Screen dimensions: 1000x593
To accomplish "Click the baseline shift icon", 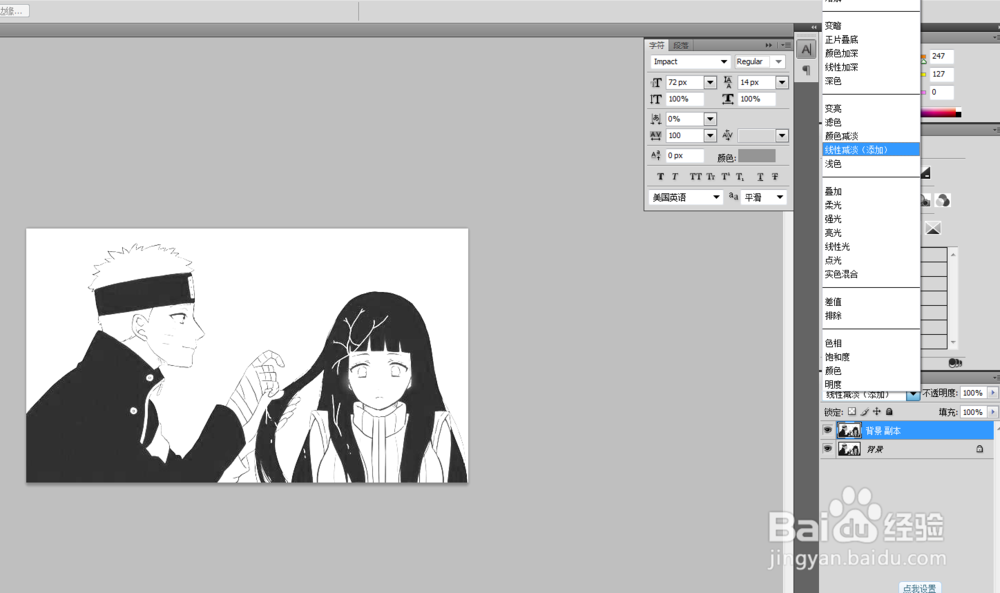I will [656, 156].
